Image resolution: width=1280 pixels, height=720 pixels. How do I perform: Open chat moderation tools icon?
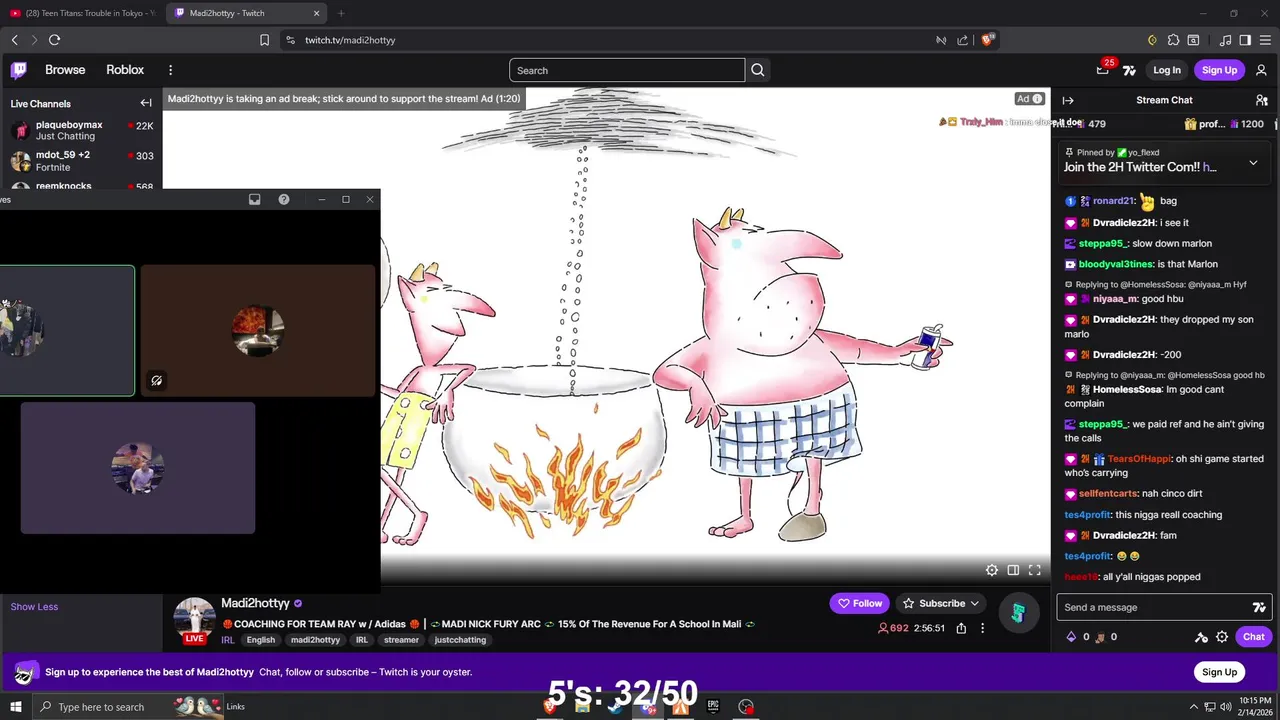pos(1202,637)
